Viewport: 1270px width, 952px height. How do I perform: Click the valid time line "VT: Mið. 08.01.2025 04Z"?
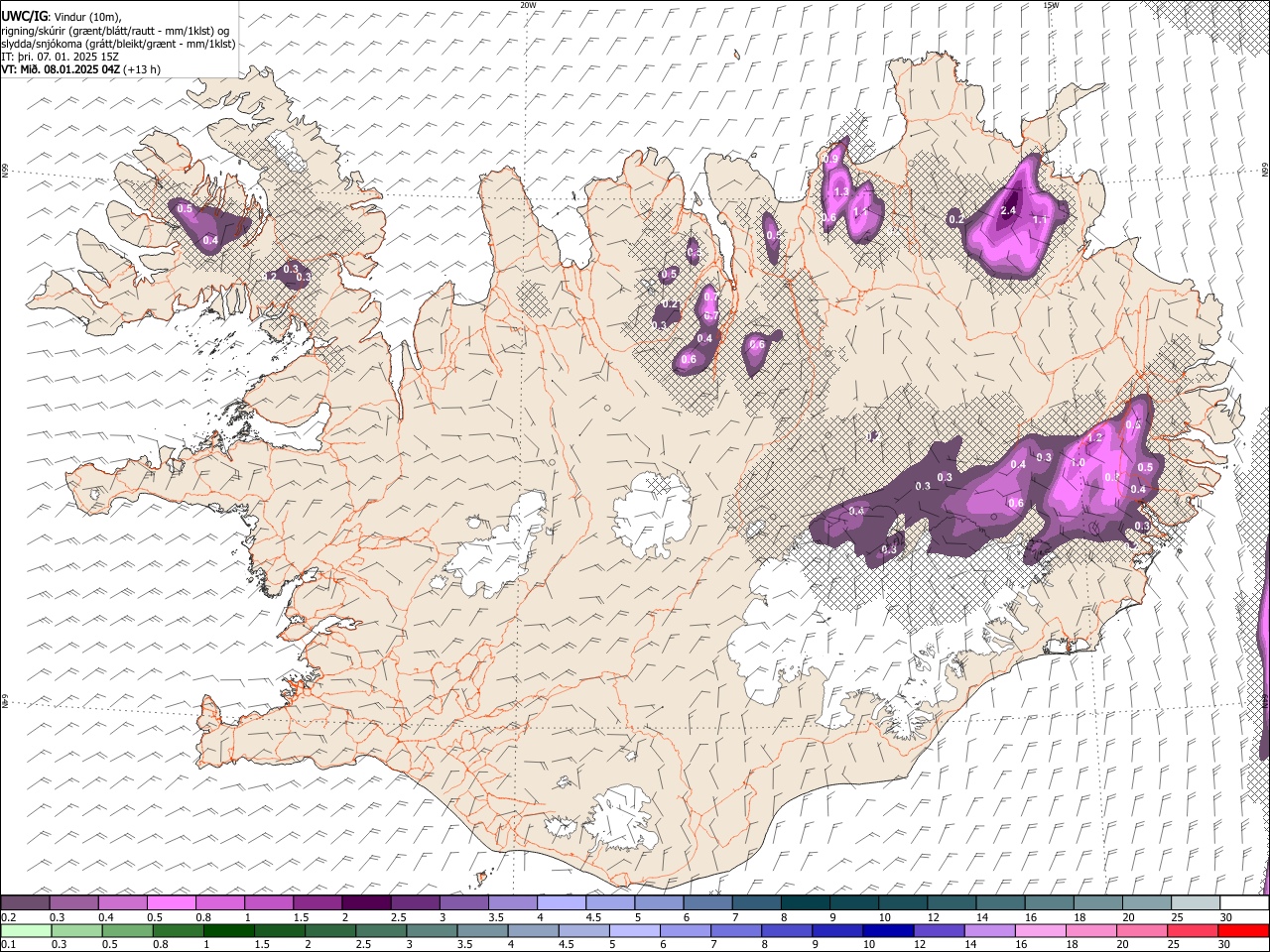point(62,69)
